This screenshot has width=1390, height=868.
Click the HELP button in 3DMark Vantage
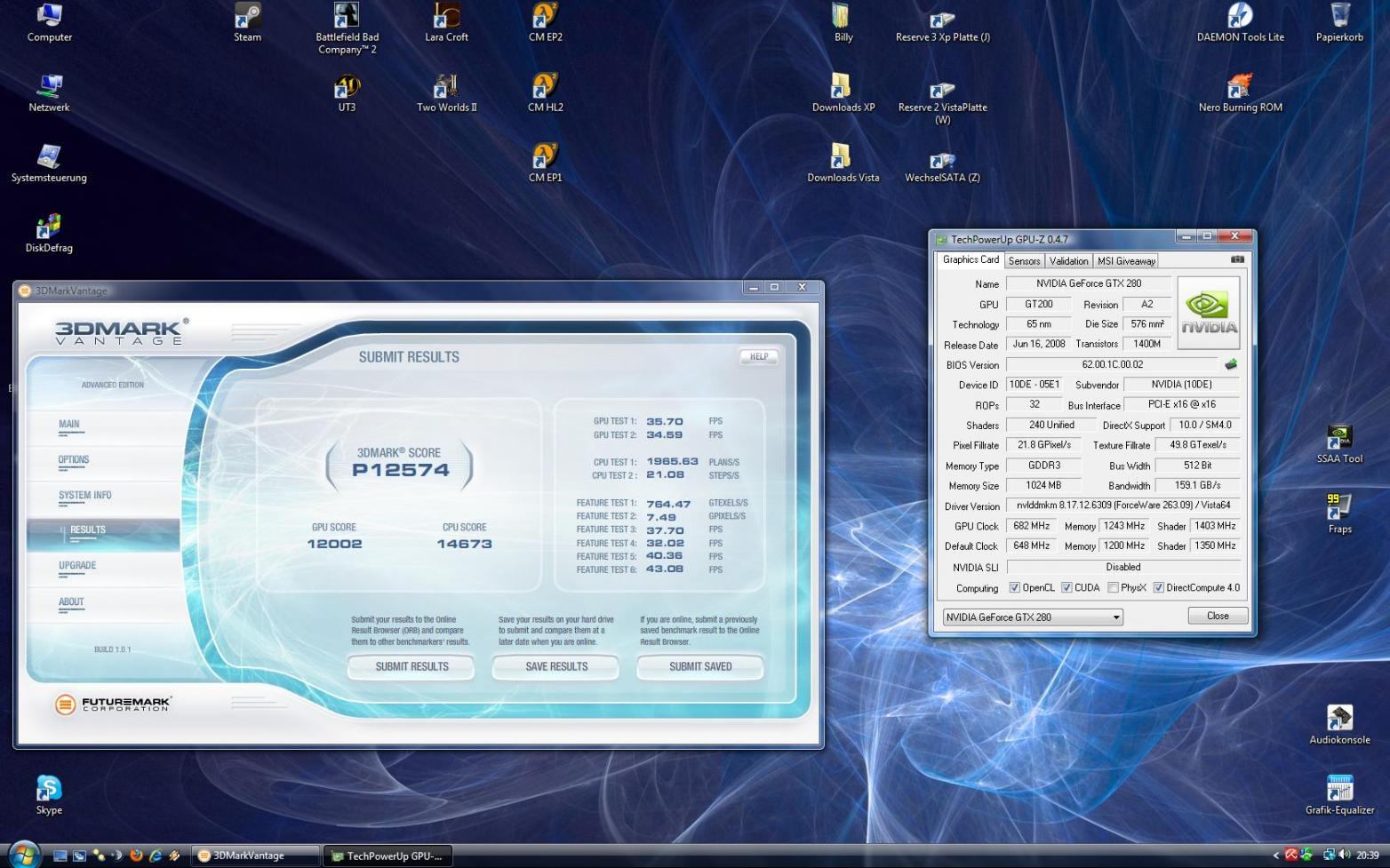click(x=759, y=356)
